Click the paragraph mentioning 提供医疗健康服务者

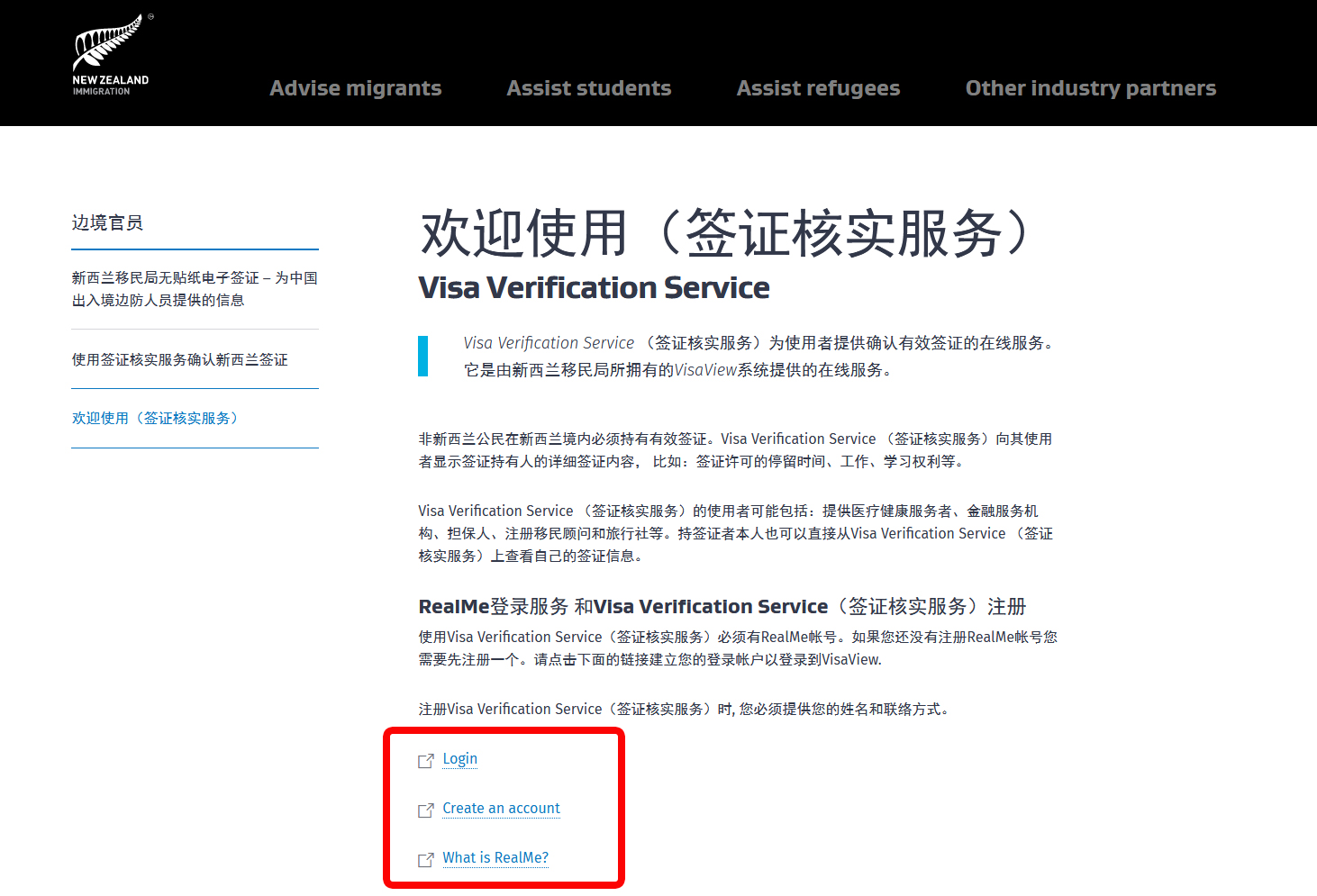pos(737,533)
